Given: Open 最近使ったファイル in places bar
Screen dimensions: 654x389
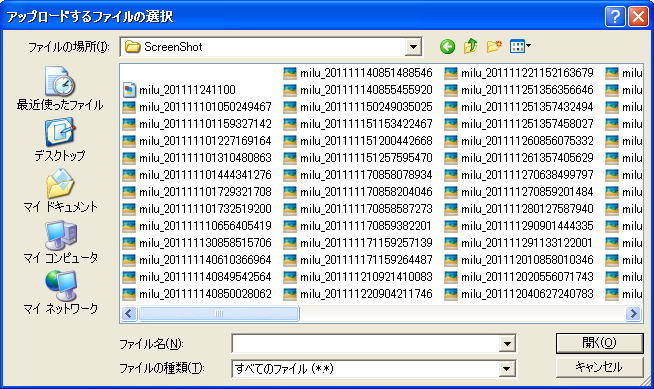Looking at the screenshot, I should pos(60,88).
